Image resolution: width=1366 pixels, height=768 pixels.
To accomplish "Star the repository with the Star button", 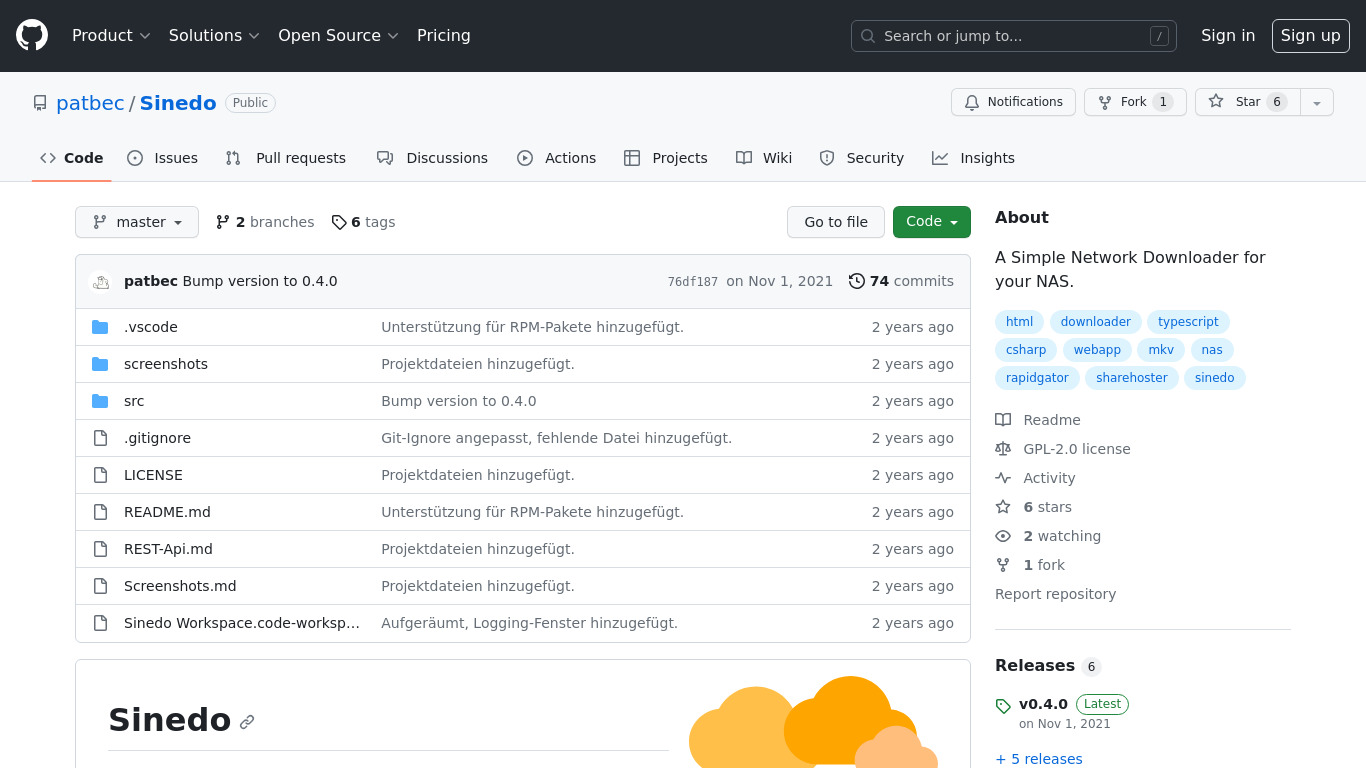I will click(x=1247, y=102).
